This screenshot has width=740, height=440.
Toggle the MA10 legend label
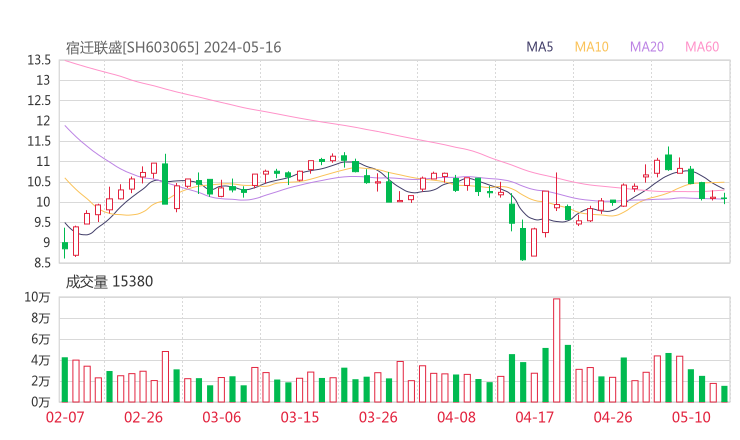(x=591, y=47)
